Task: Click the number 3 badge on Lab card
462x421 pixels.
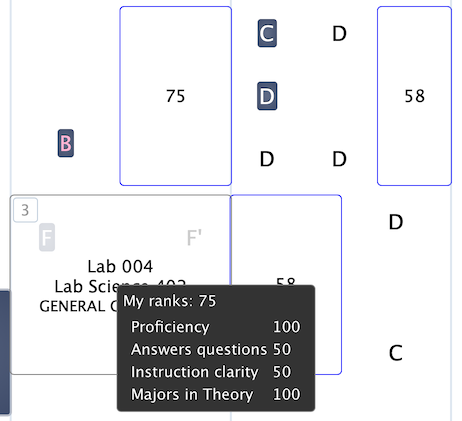Action: [25, 210]
